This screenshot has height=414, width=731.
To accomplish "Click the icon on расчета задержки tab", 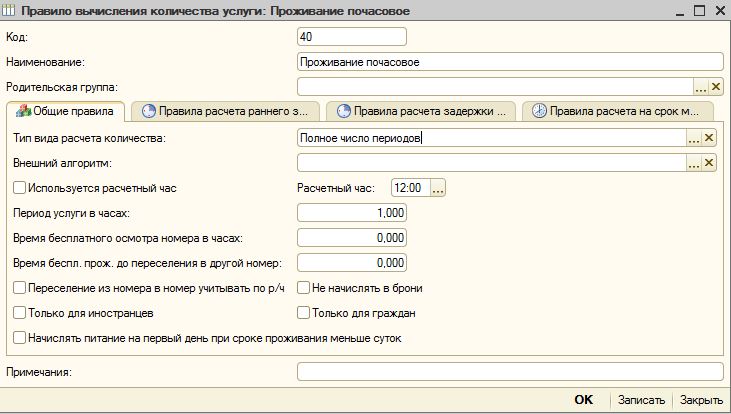I will [x=344, y=111].
